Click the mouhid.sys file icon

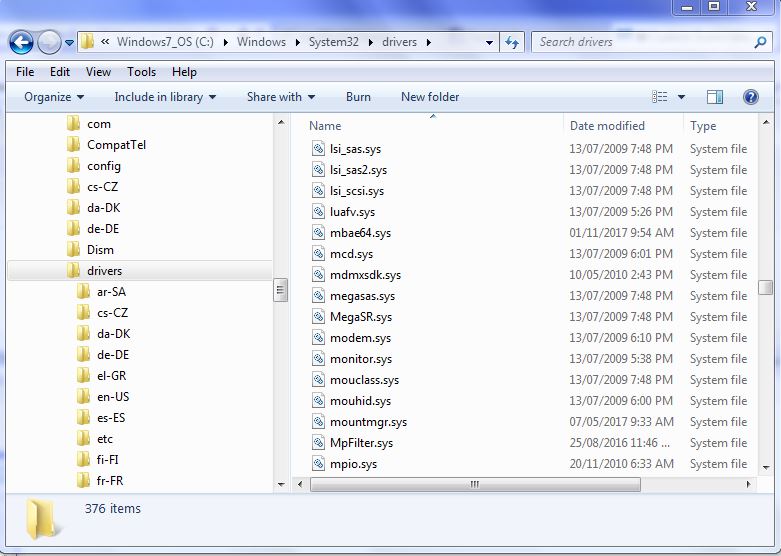(318, 401)
